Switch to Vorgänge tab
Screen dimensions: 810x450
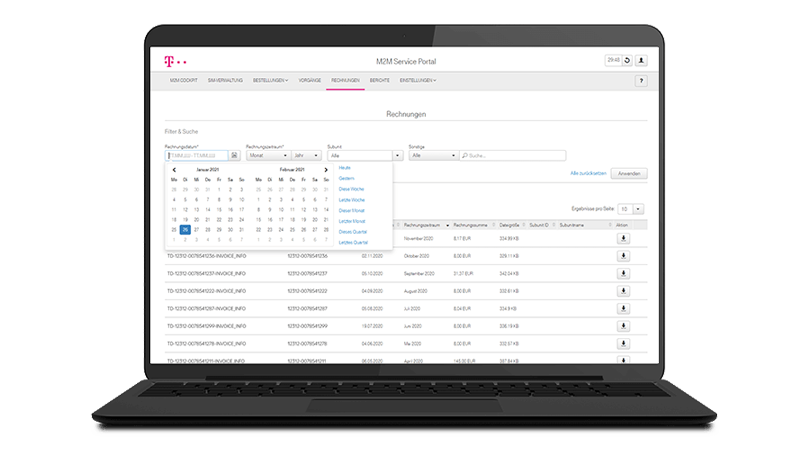309,81
